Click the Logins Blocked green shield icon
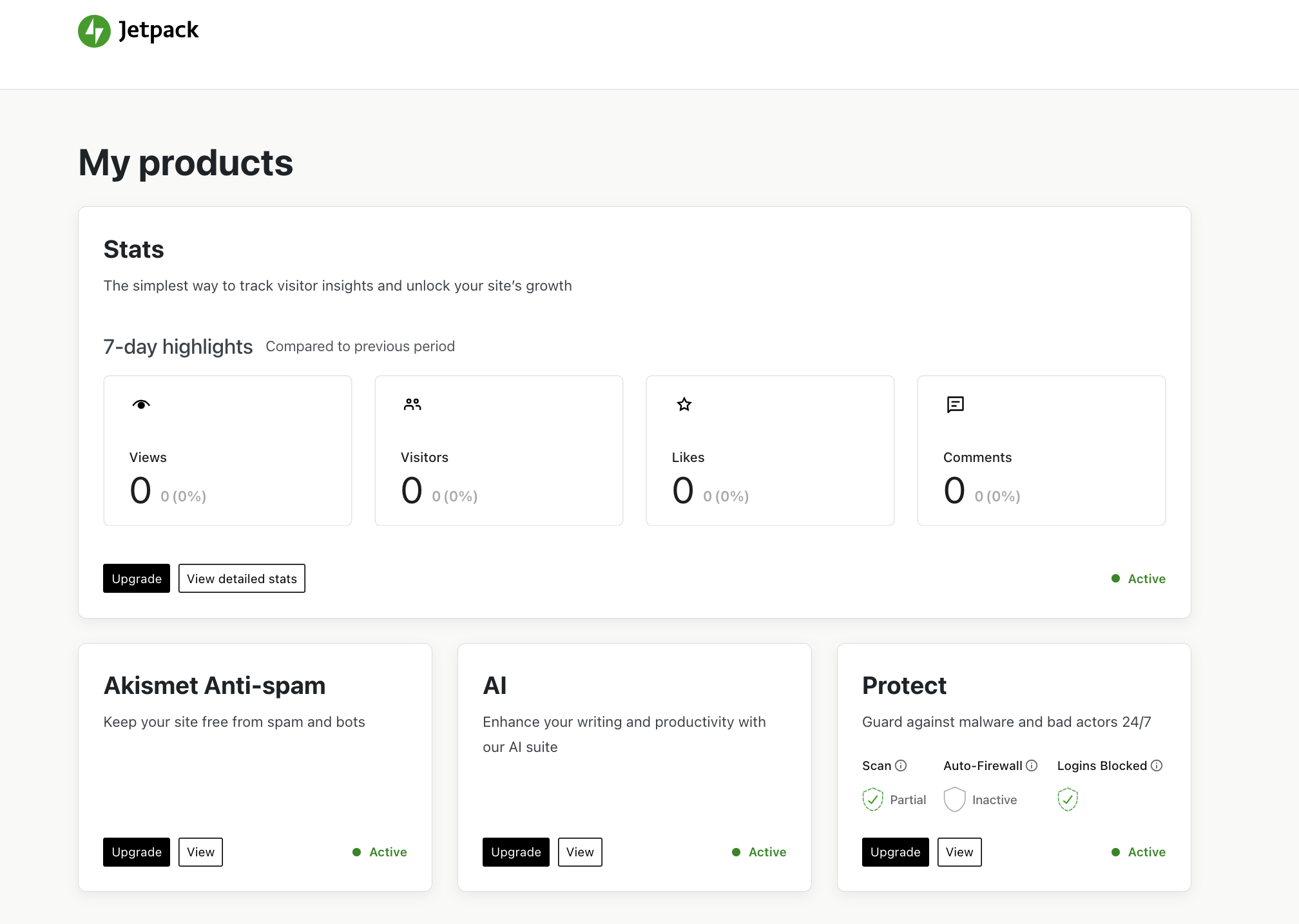This screenshot has width=1299, height=924. coord(1068,799)
